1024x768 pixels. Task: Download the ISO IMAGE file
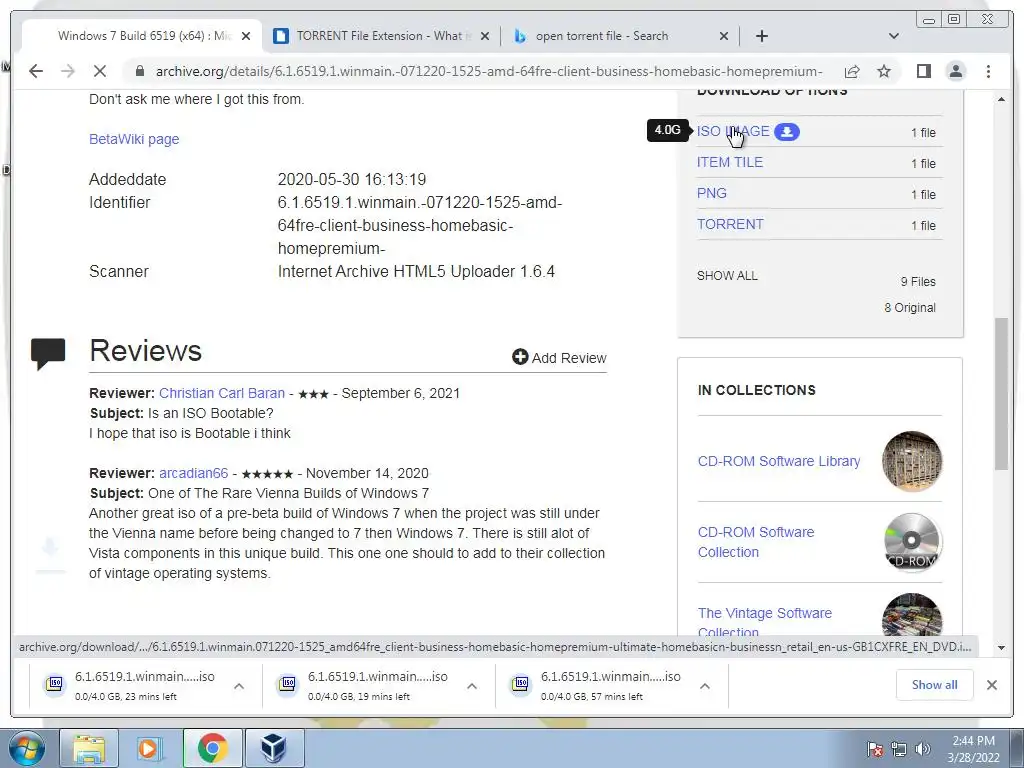pos(733,131)
